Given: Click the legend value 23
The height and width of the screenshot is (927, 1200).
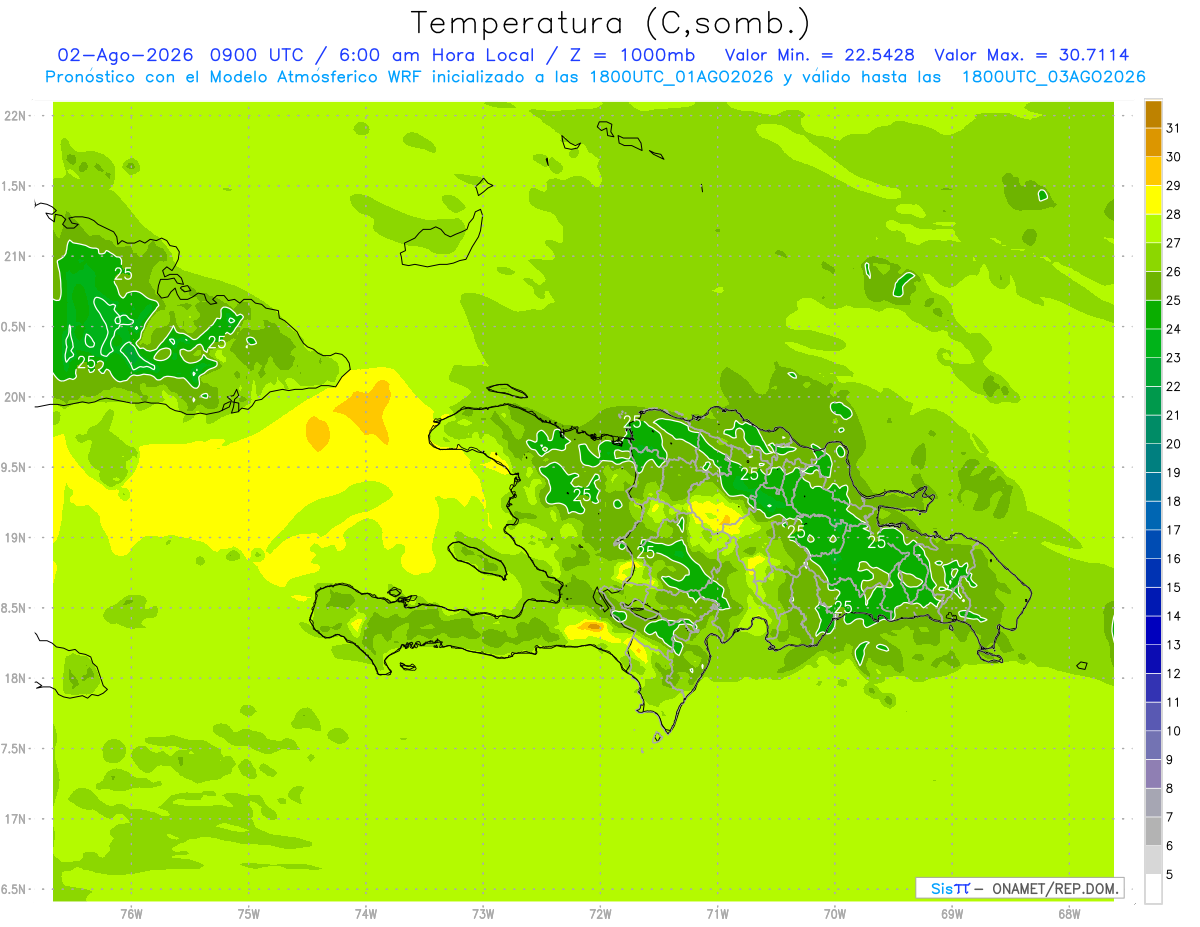Looking at the screenshot, I should [x=1174, y=357].
